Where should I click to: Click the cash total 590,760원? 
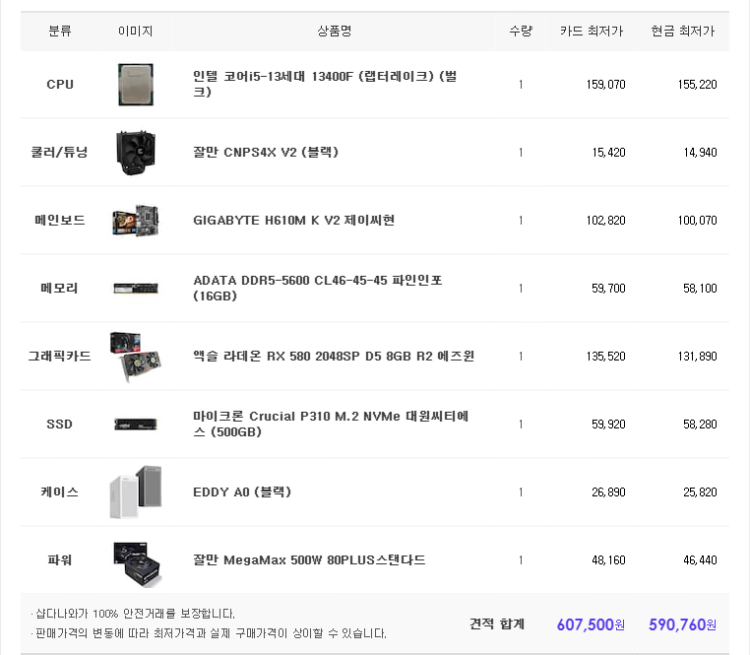pos(683,624)
